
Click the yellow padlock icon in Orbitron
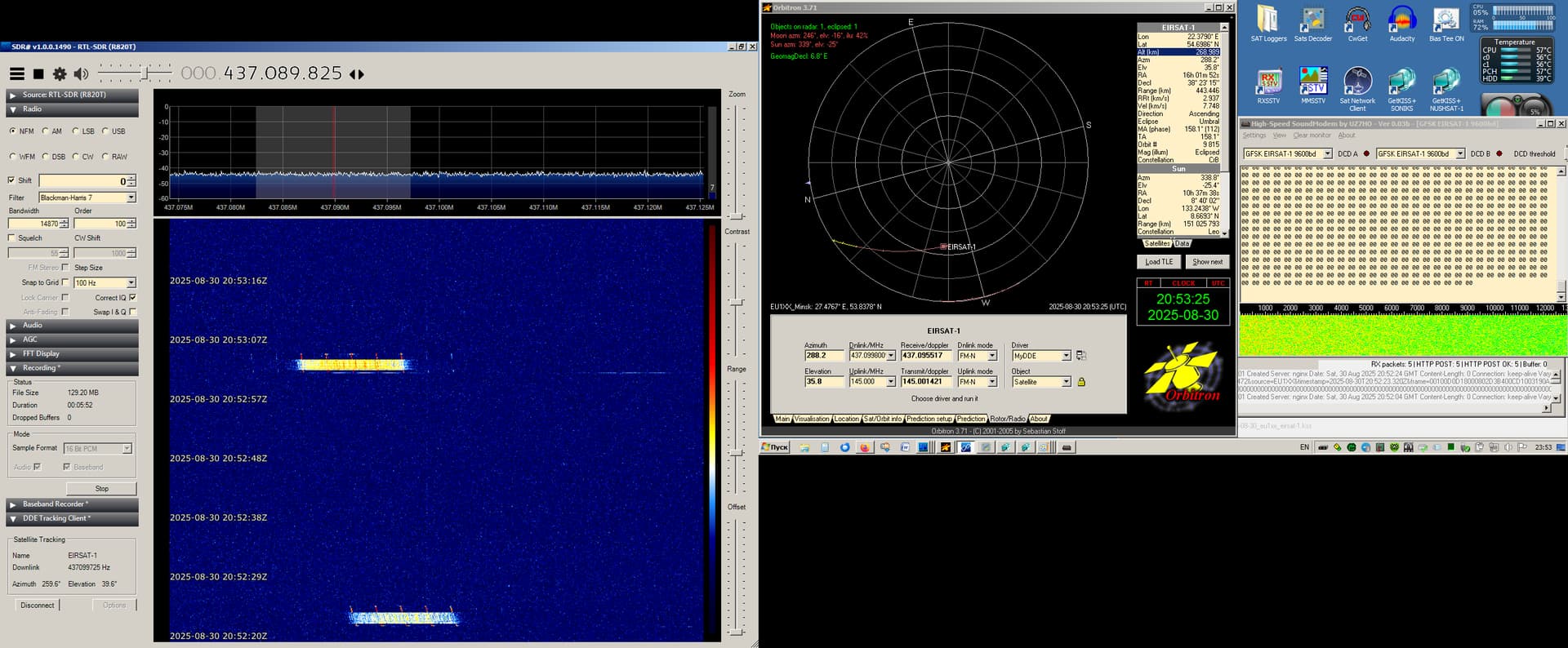[x=1081, y=382]
